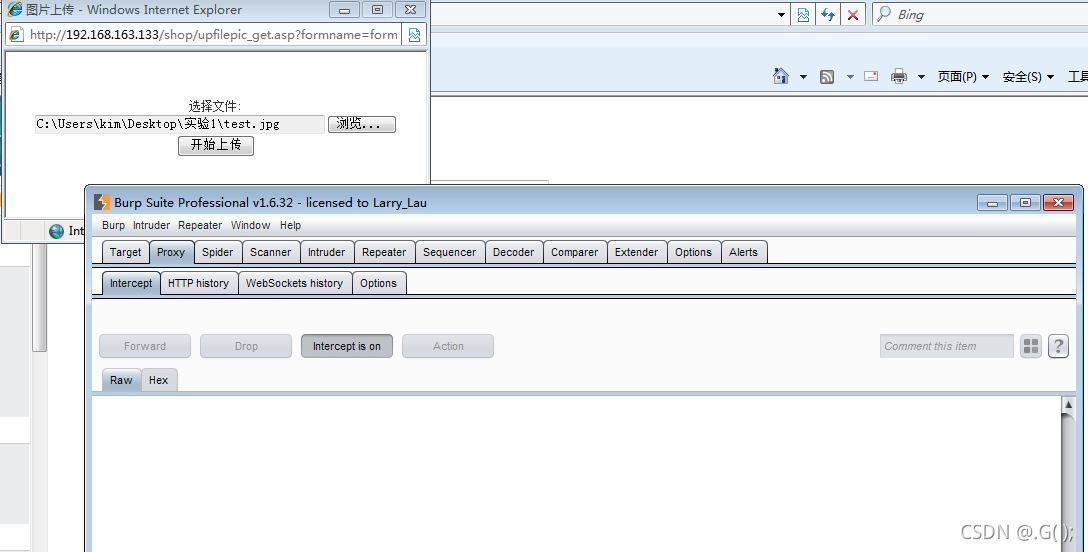
Task: Switch to the Alerts tab
Action: (743, 252)
